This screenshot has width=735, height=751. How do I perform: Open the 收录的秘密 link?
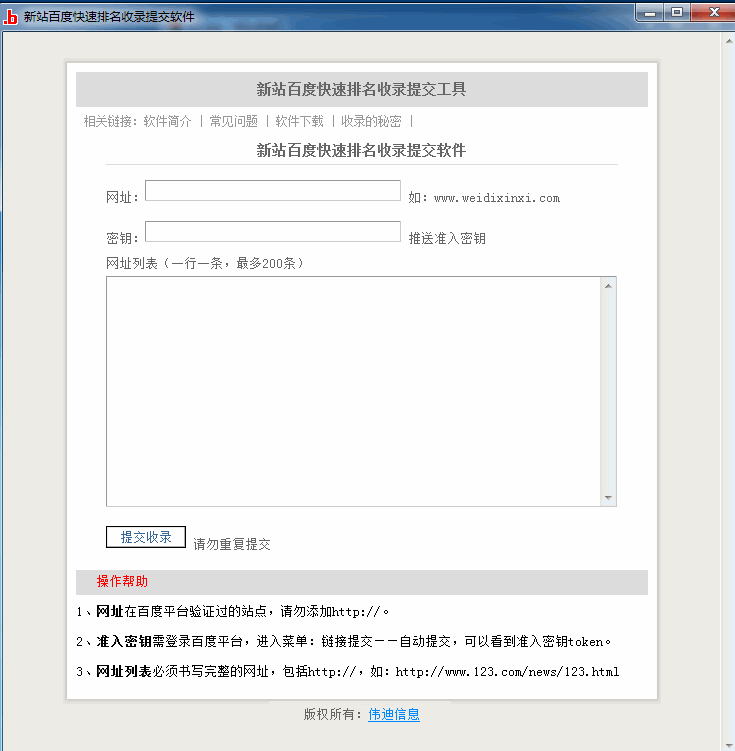pos(372,121)
